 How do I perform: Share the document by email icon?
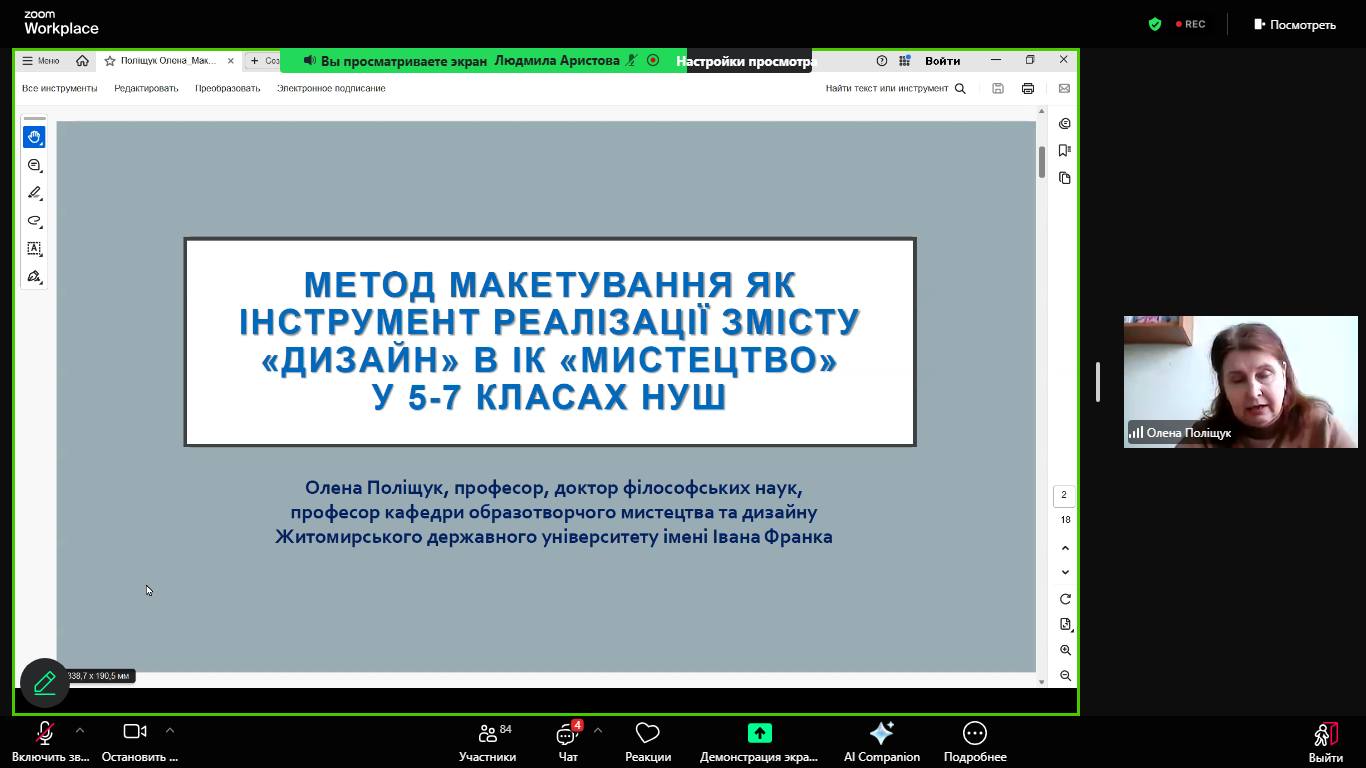click(1064, 88)
